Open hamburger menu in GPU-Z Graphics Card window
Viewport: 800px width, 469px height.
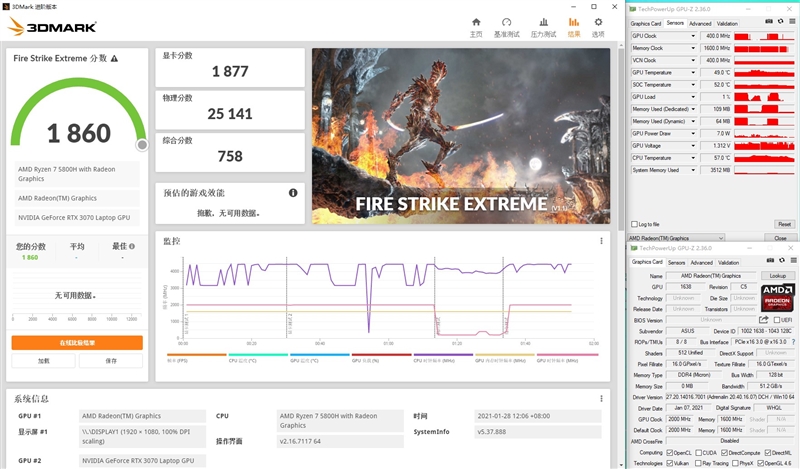(x=792, y=260)
